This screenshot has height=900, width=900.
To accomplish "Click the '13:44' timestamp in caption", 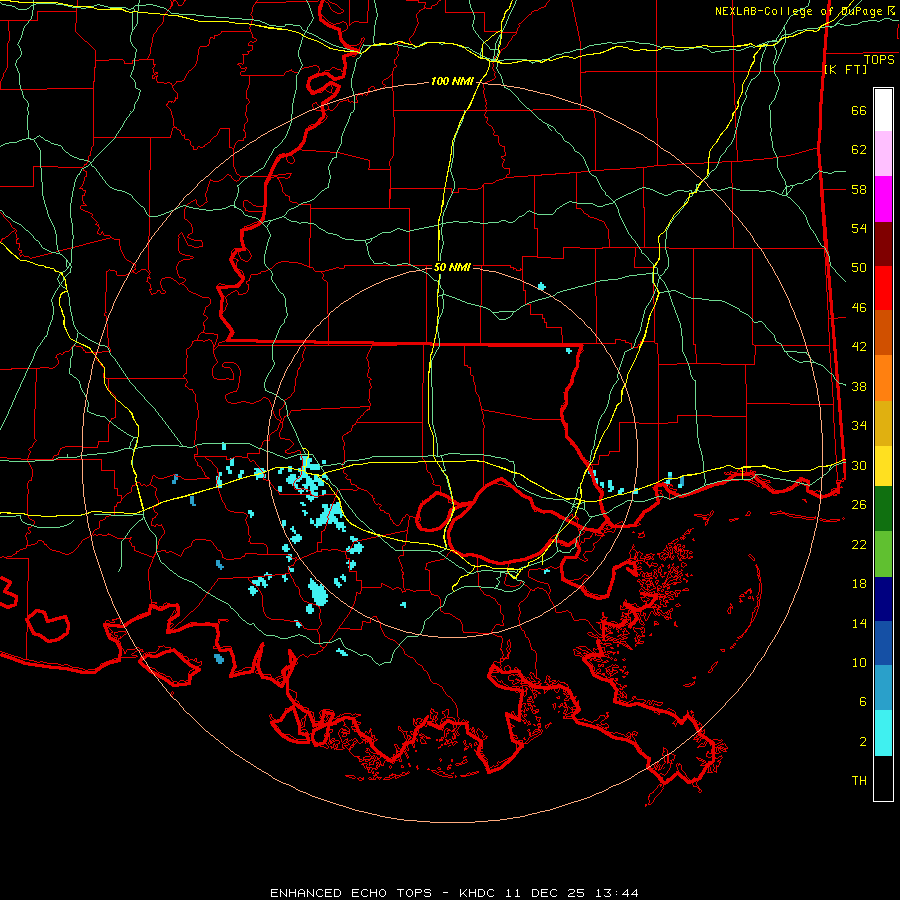I will tap(616, 893).
